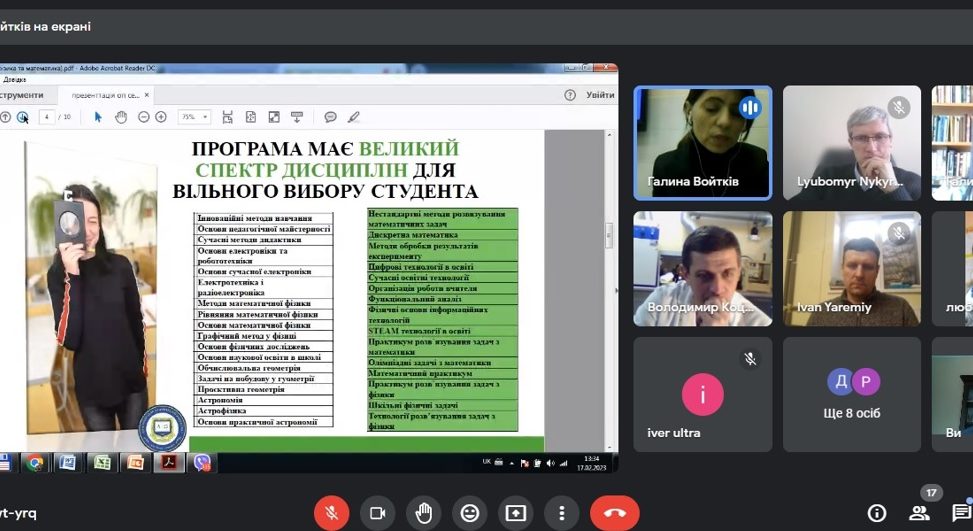The image size is (973, 531).
Task: Open the chat messages panel
Action: (960, 513)
